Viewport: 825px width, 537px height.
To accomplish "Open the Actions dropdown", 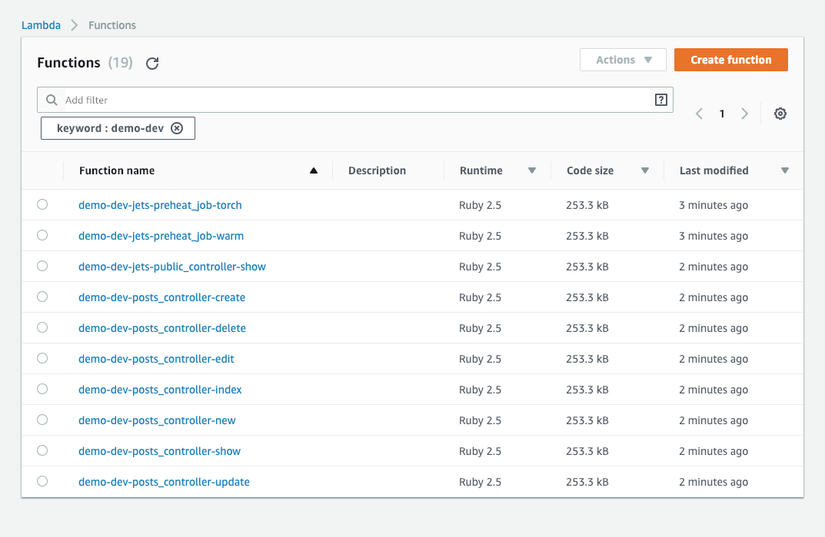I will point(623,60).
